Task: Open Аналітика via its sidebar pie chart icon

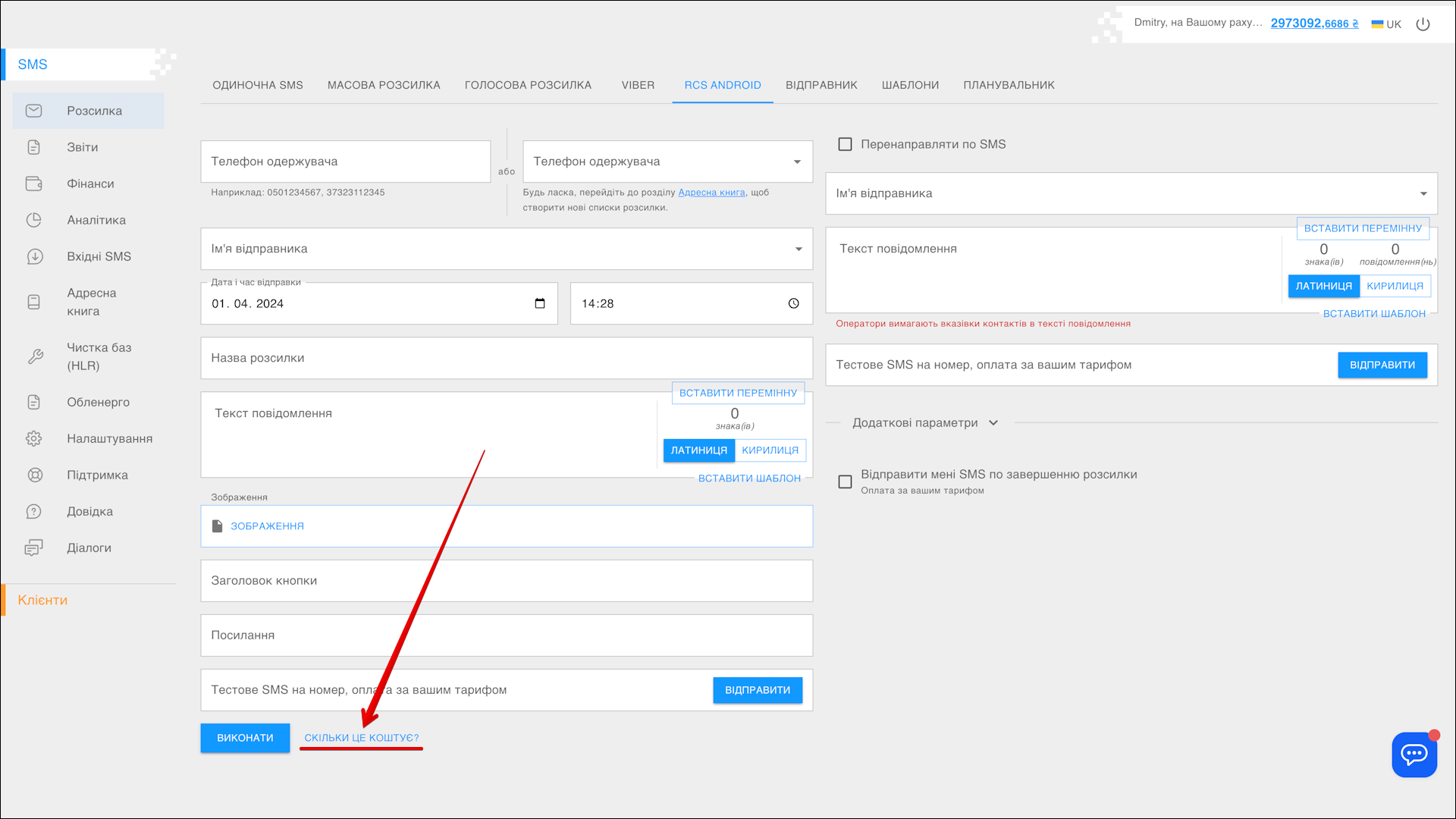Action: click(34, 220)
